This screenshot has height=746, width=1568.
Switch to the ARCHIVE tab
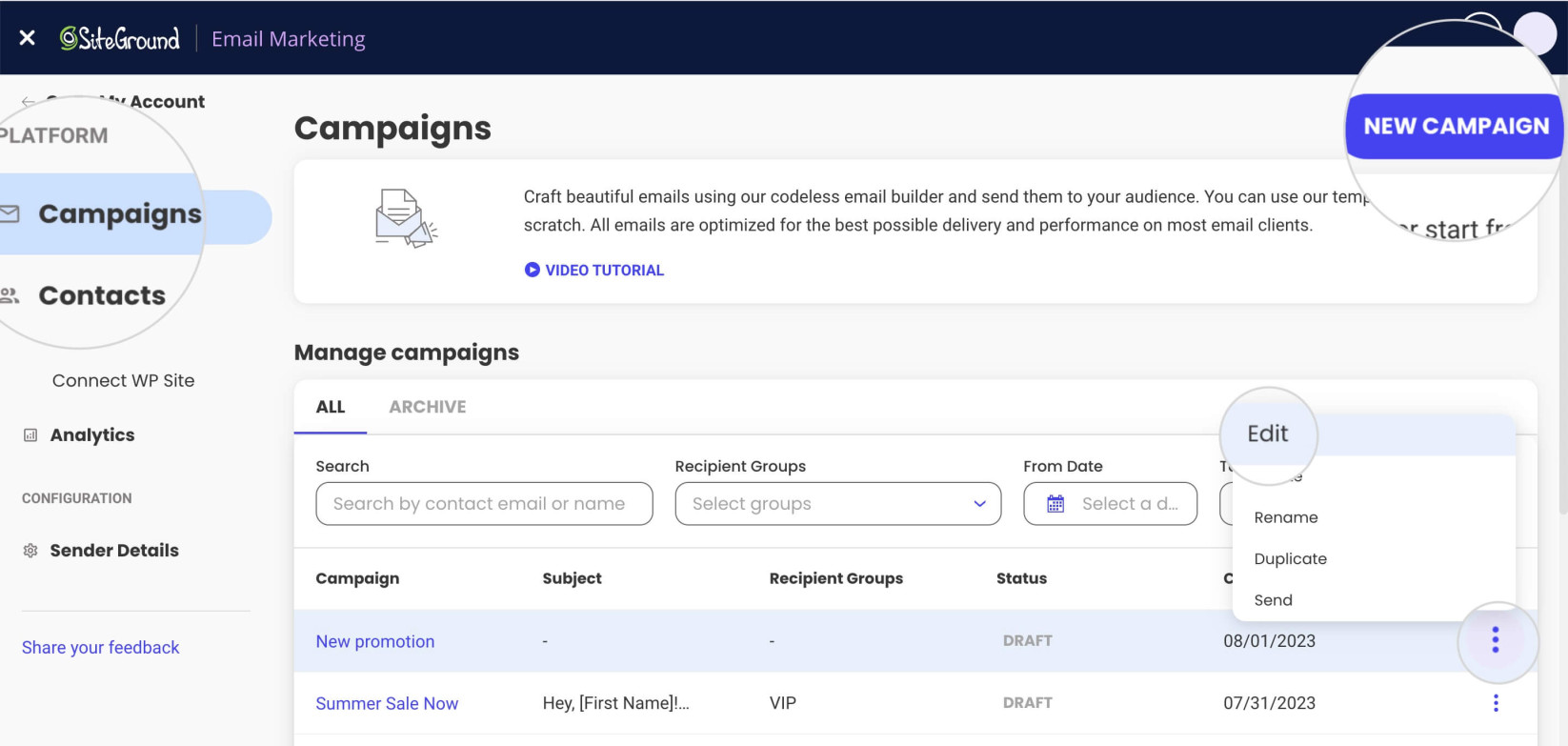[x=428, y=407]
